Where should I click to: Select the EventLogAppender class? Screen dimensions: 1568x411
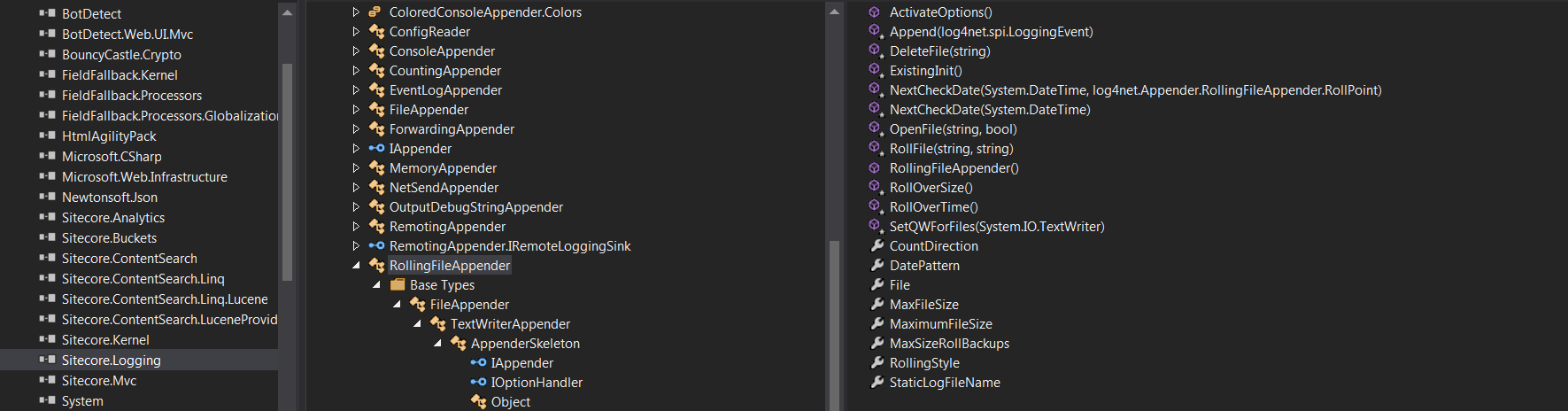point(445,90)
